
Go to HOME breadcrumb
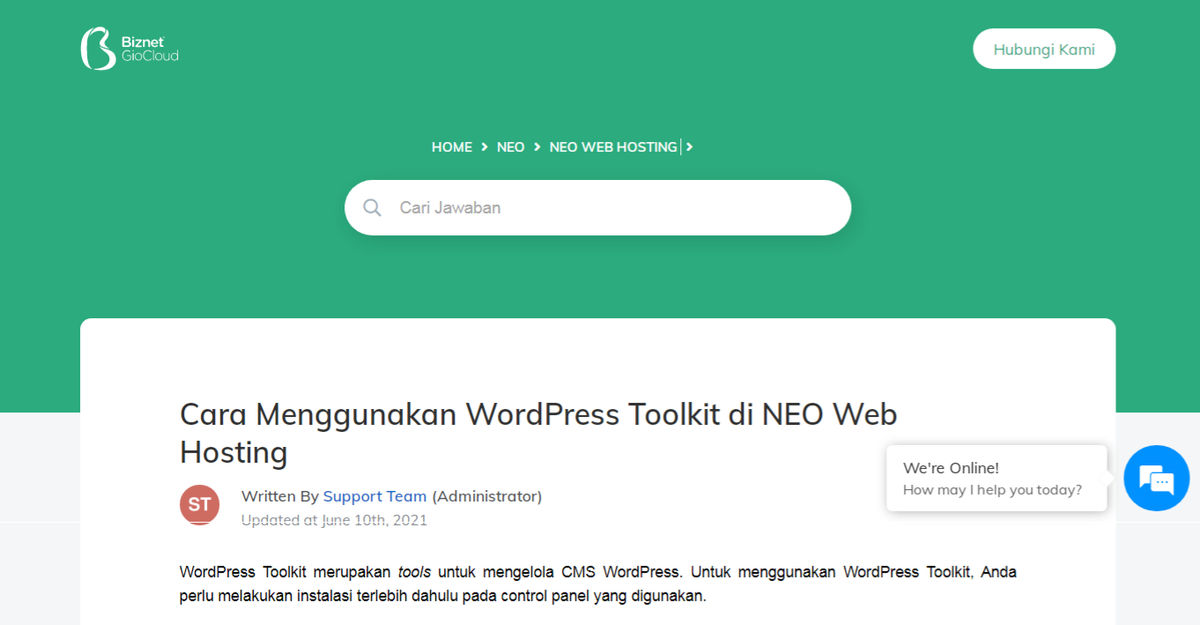tap(452, 147)
